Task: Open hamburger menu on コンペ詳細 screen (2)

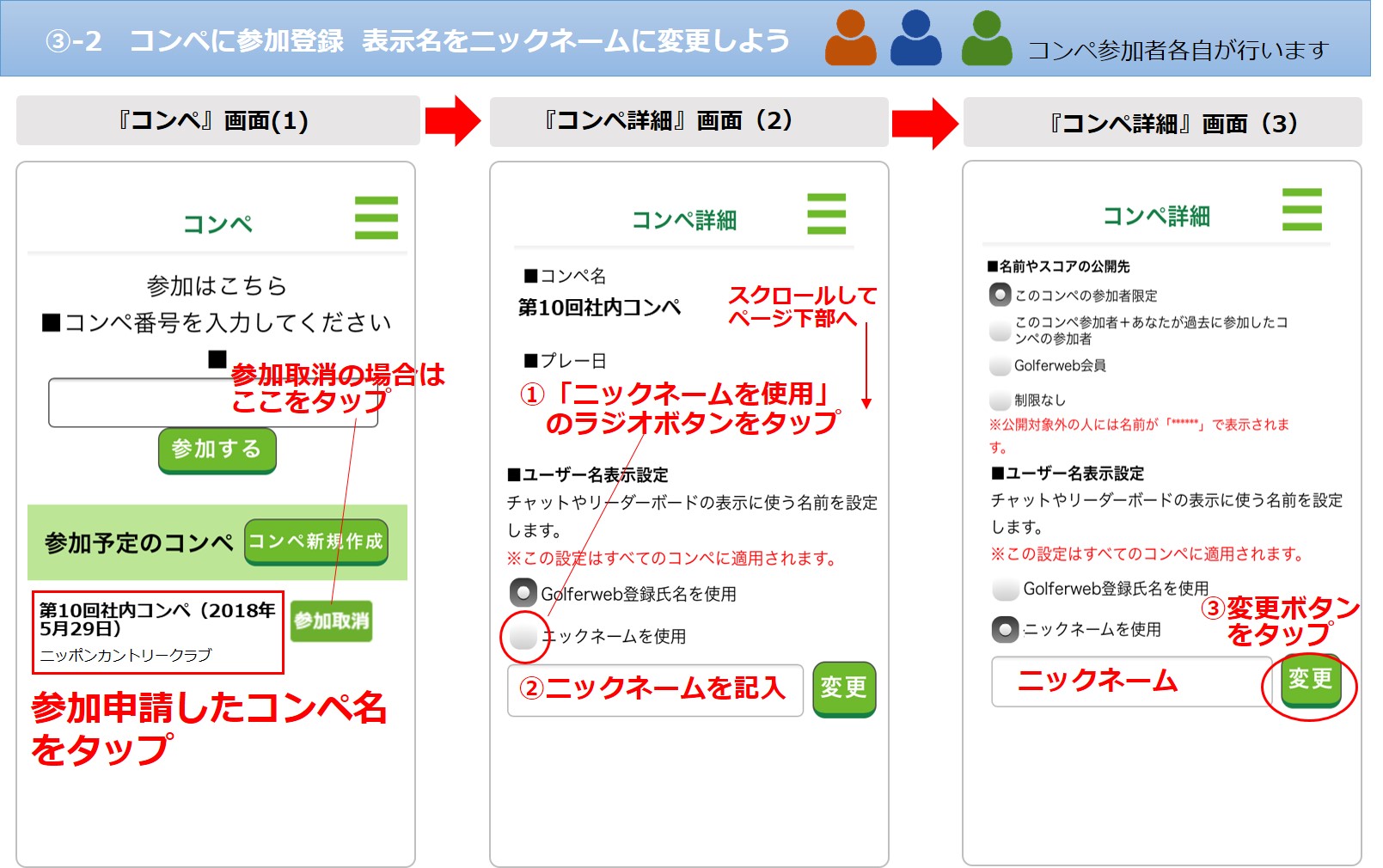Action: coord(826,214)
